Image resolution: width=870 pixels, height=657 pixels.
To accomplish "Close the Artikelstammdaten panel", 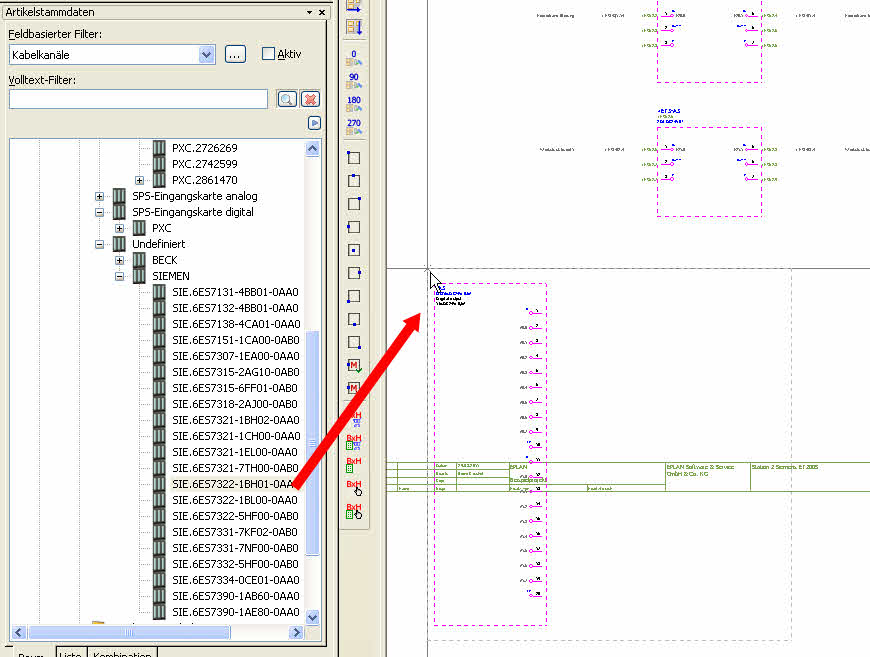I will point(322,12).
